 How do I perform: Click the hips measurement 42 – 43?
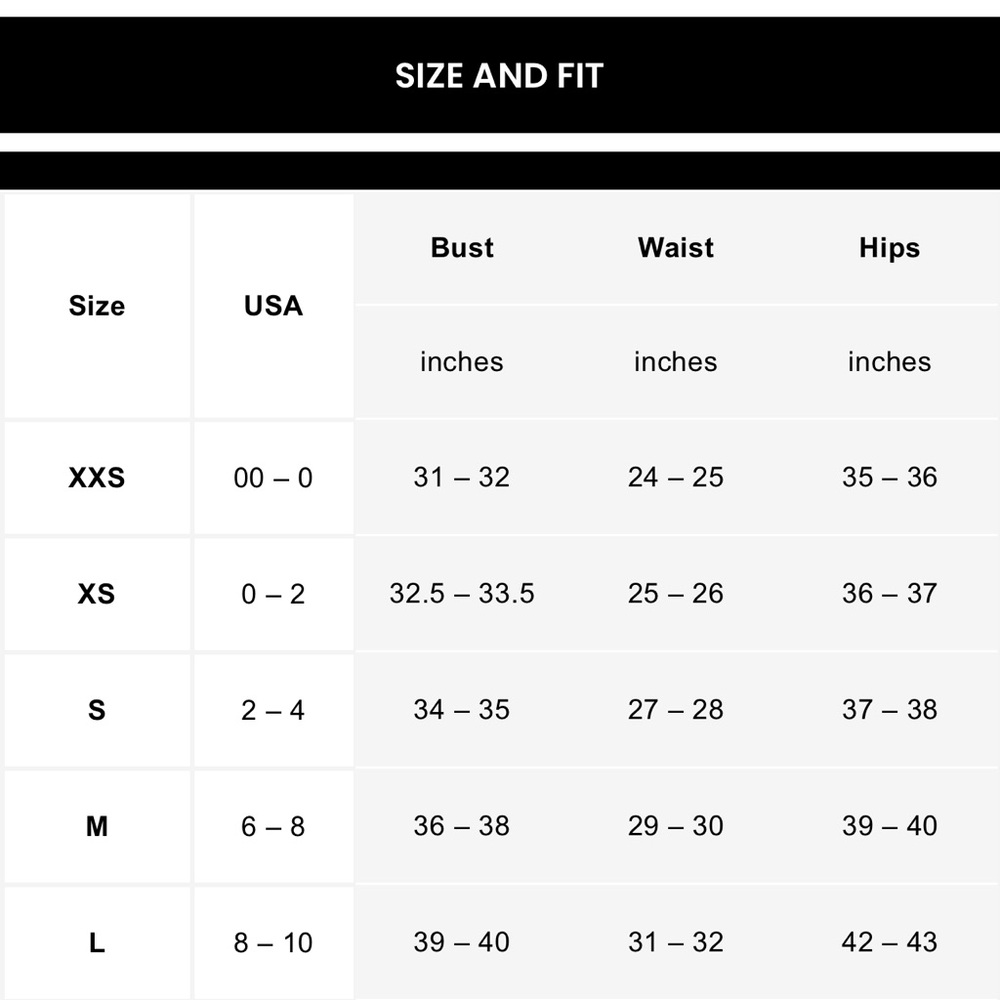tap(889, 942)
